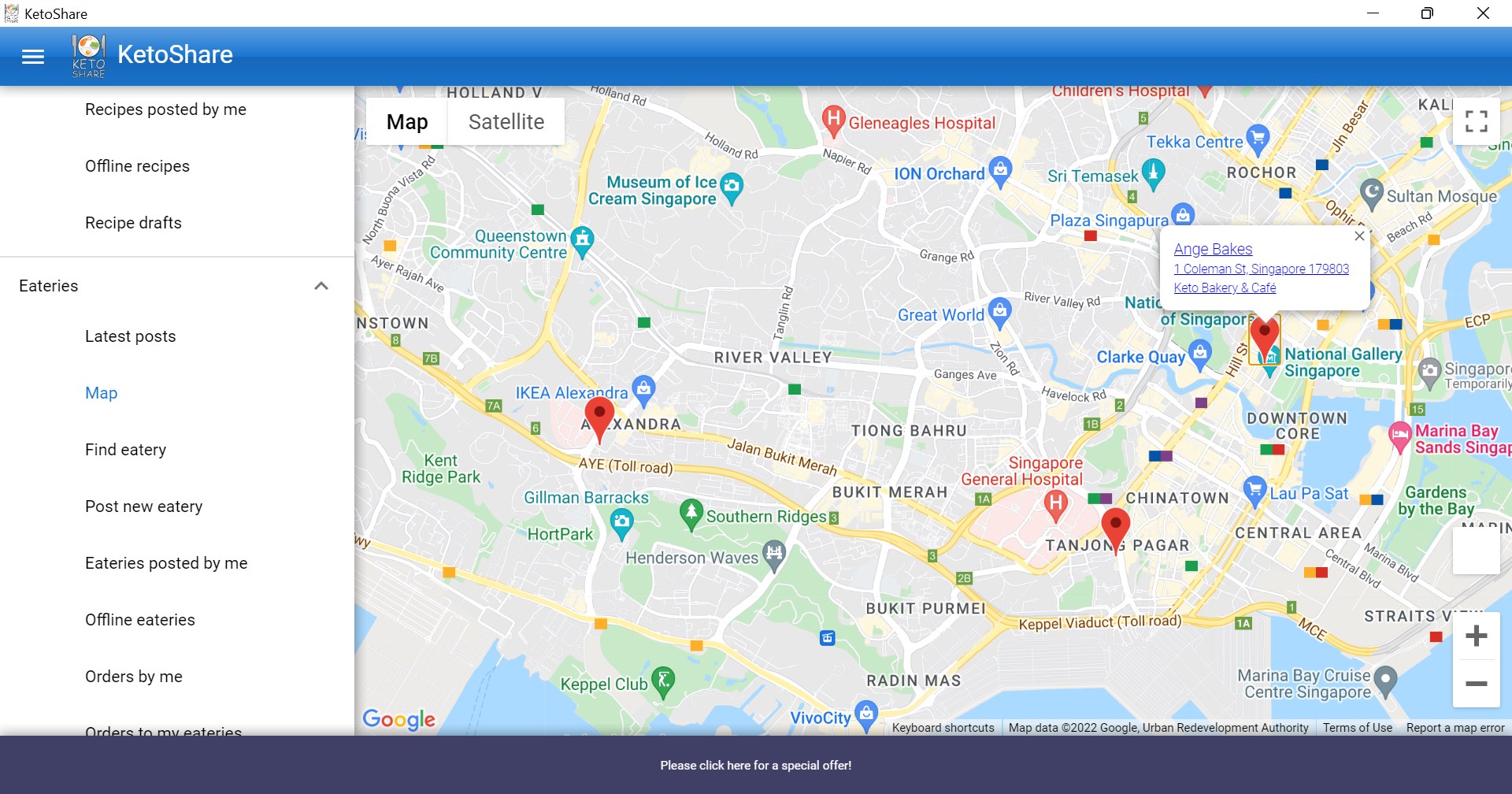1512x794 pixels.
Task: Zoom in on the map
Action: click(x=1476, y=636)
